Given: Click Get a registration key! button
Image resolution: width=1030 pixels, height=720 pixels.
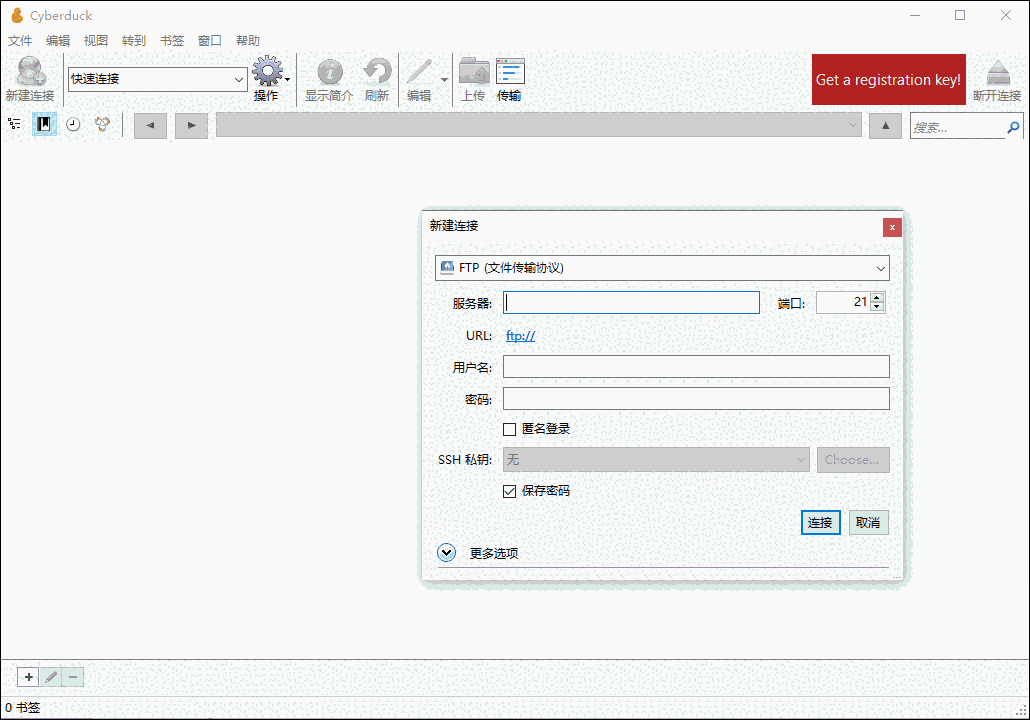Looking at the screenshot, I should point(888,80).
